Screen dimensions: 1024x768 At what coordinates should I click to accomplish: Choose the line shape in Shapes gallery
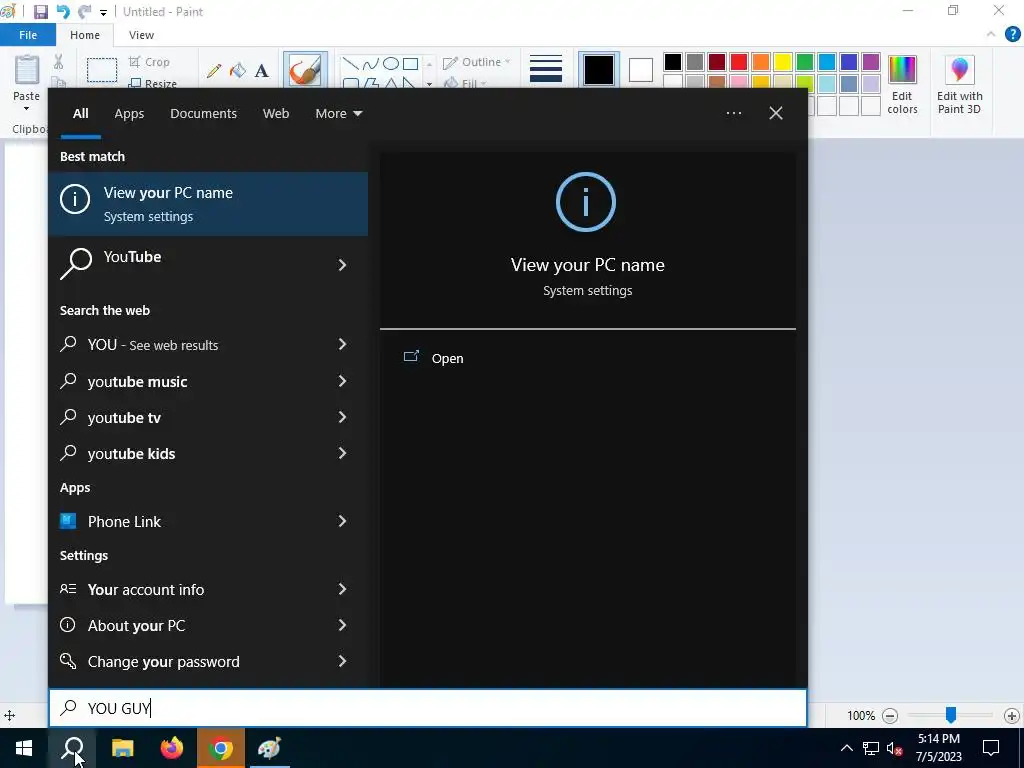point(351,63)
